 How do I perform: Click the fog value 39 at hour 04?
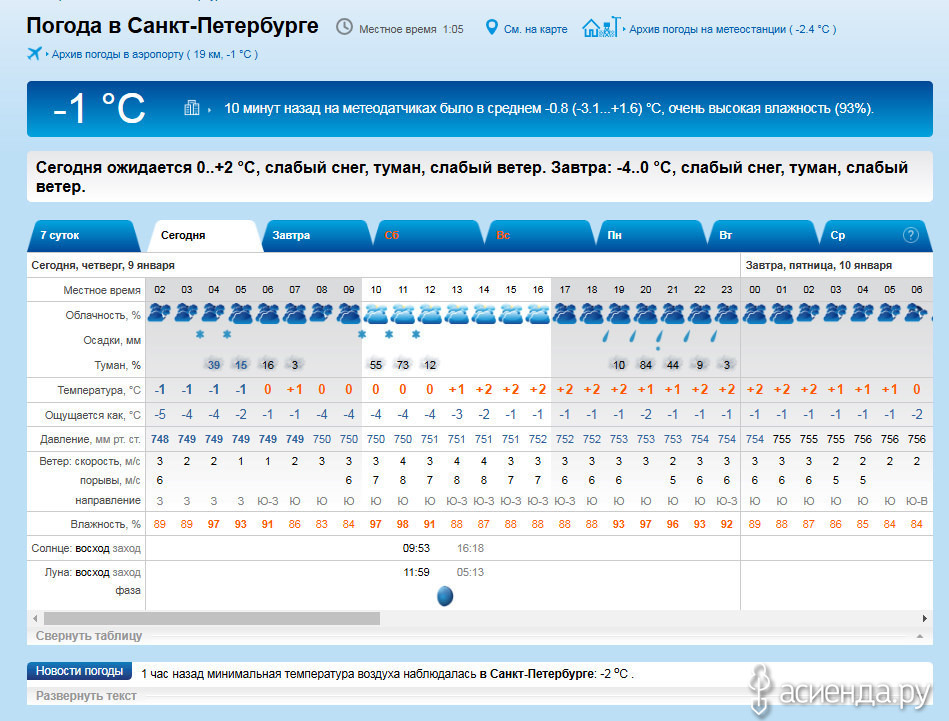click(214, 365)
